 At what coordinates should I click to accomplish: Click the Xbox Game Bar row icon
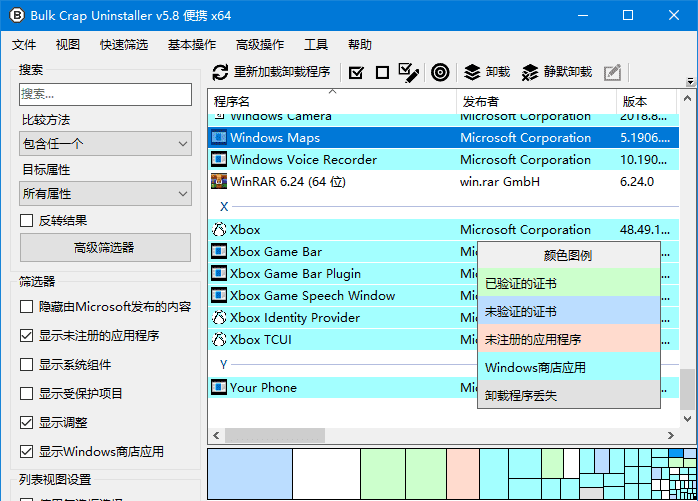(219, 251)
